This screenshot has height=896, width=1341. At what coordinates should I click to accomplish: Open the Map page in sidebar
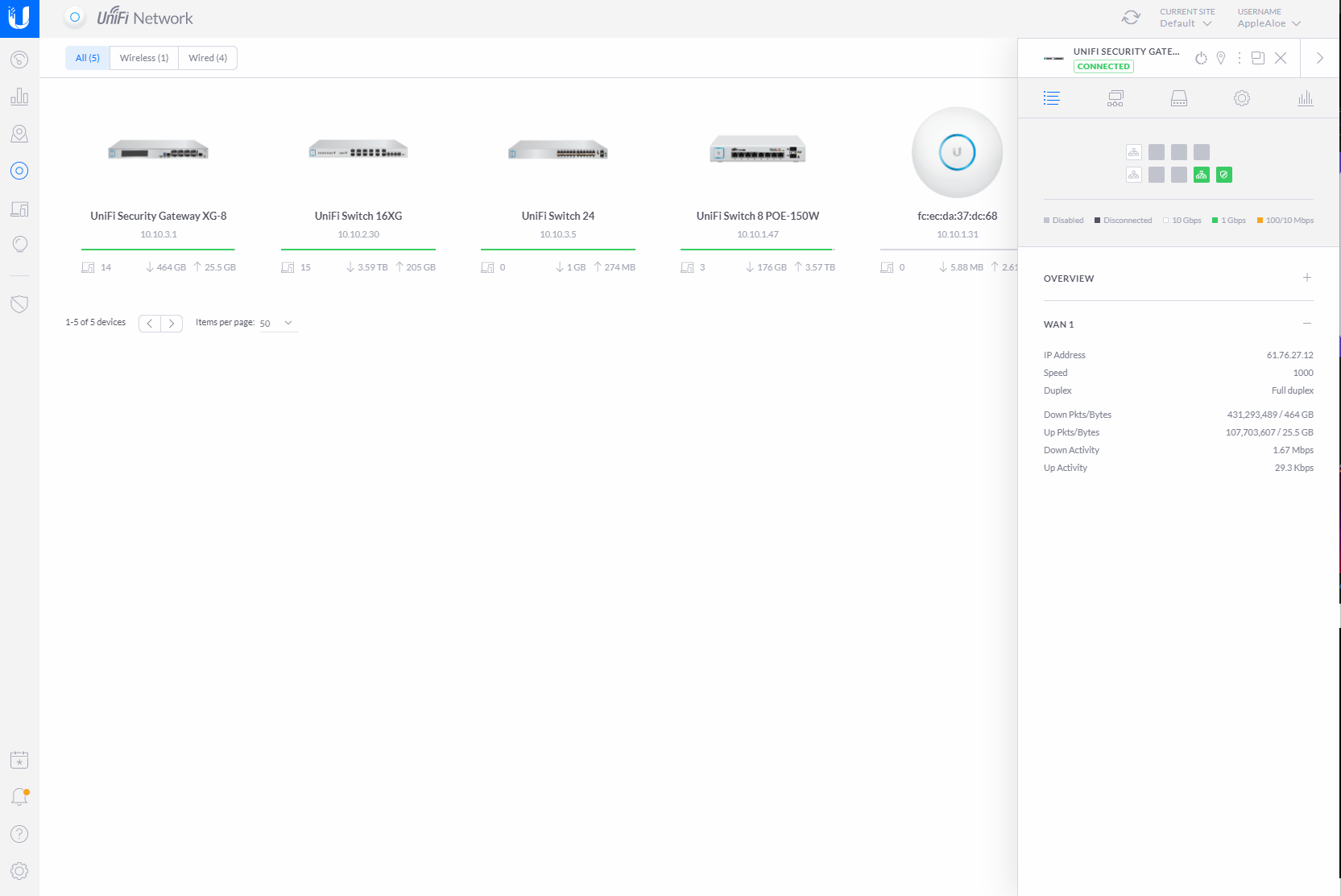pyautogui.click(x=19, y=134)
